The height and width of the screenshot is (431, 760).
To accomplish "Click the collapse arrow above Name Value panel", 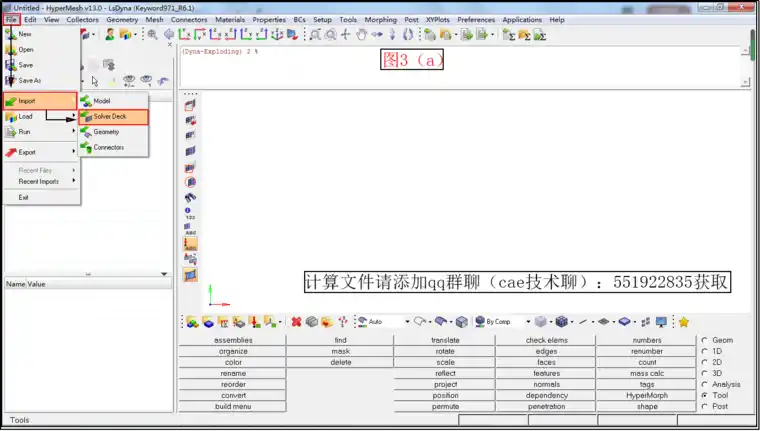I will tap(164, 274).
